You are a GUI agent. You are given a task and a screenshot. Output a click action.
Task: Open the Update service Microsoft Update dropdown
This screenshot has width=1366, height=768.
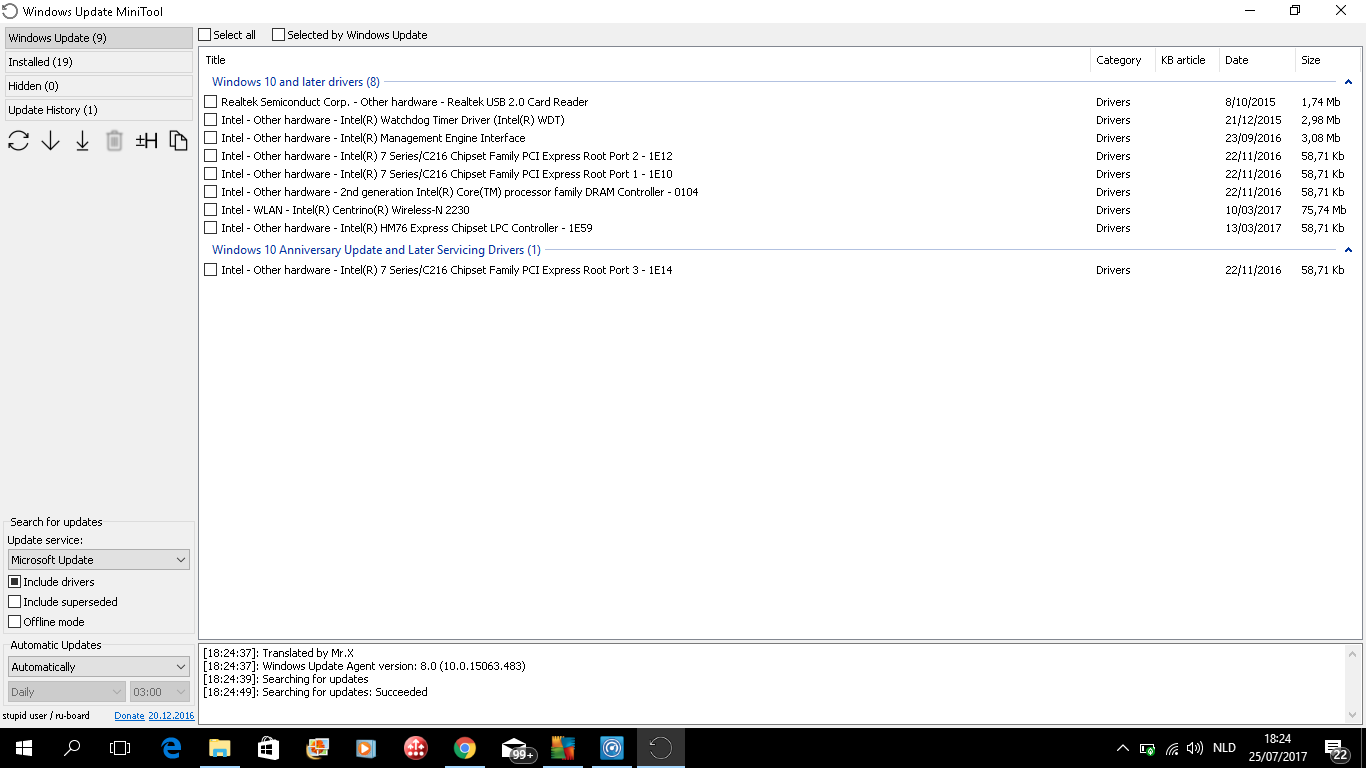tap(99, 560)
